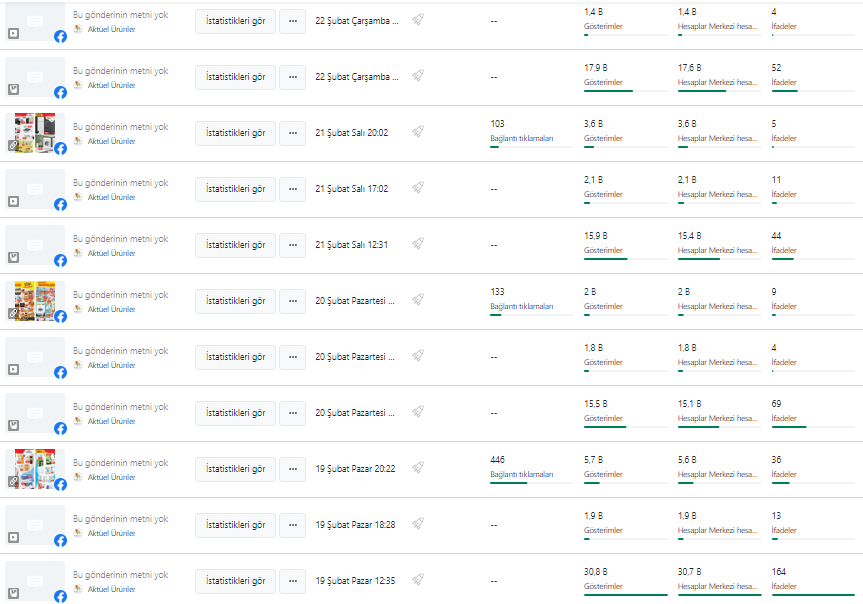Open catalog thumbnail of 19 Şubat Pazar 20:22 post
This screenshot has height=604, width=863.
[x=35, y=469]
